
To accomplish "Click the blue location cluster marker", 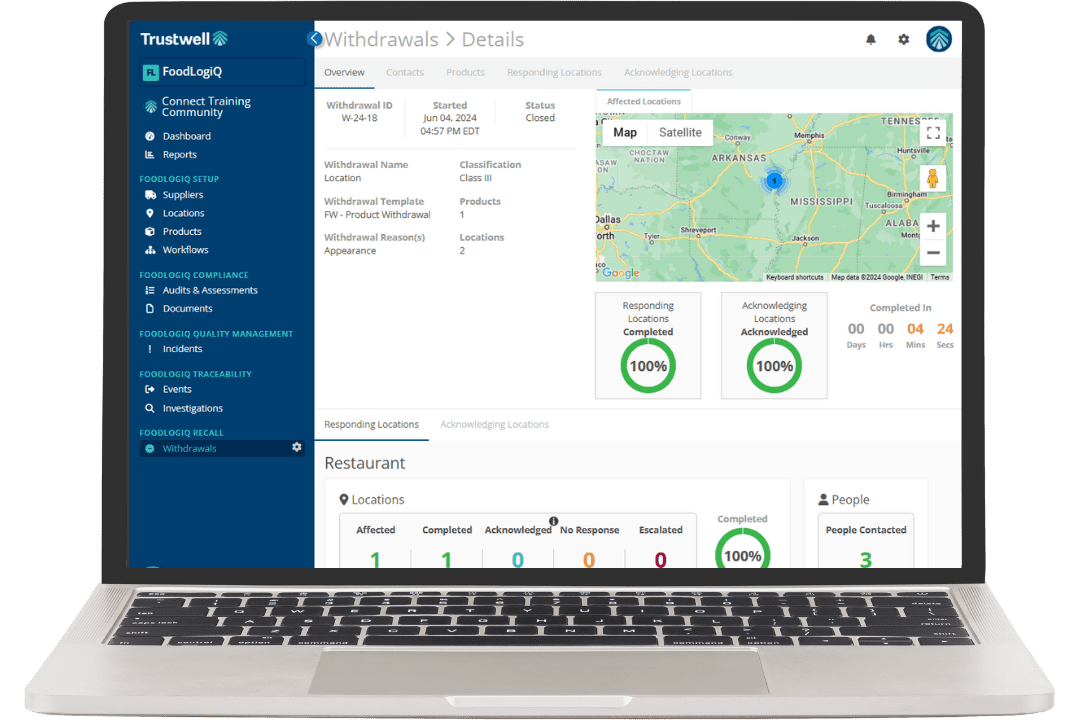I will point(774,181).
